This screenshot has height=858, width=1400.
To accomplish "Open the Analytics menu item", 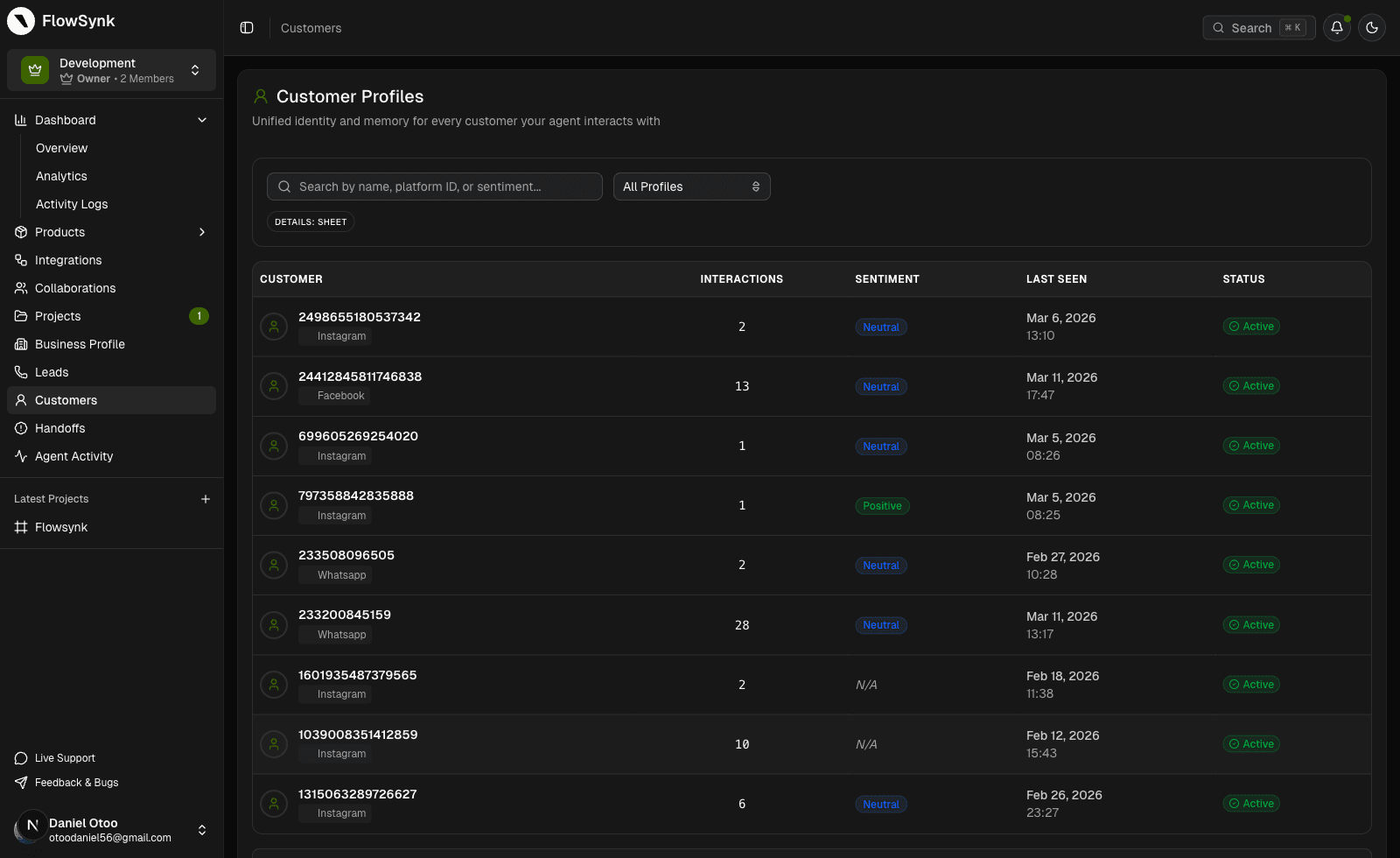I will tap(61, 176).
